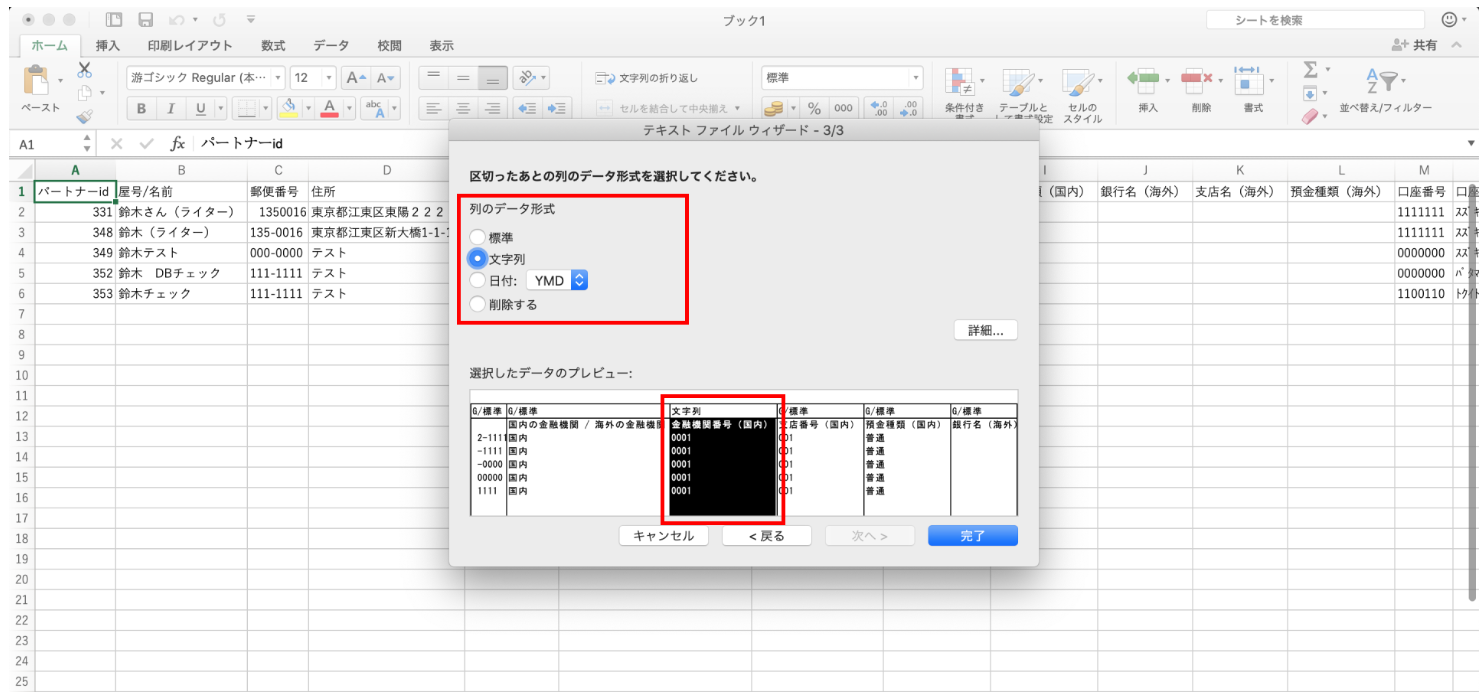
Task: Toggle Italic formatting button
Action: coord(171,109)
